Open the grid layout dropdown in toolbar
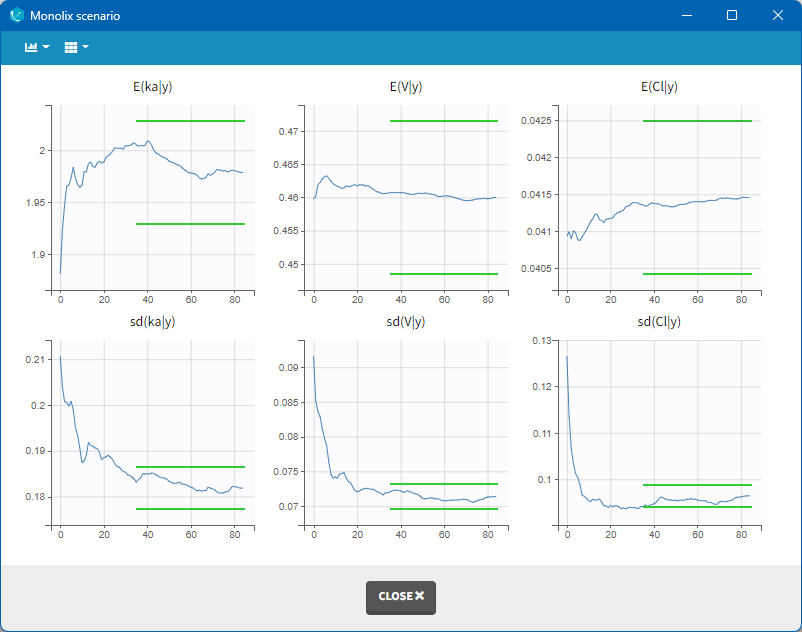 76,47
